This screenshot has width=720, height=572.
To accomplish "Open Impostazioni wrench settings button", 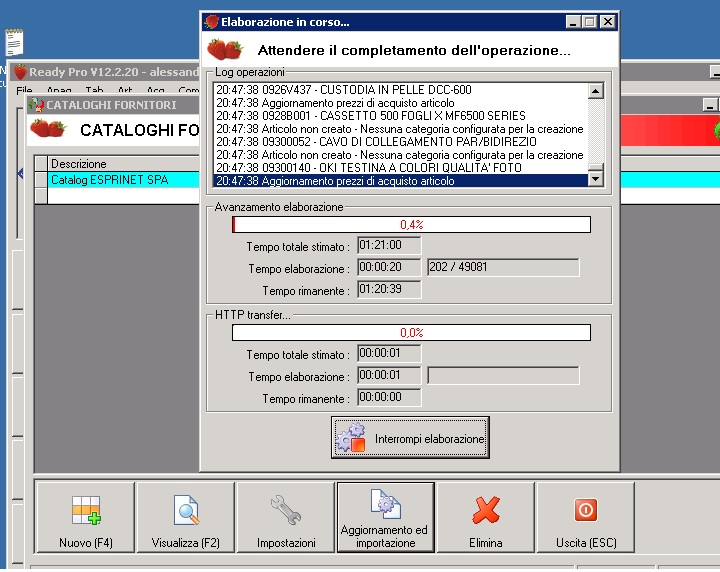I will 286,517.
